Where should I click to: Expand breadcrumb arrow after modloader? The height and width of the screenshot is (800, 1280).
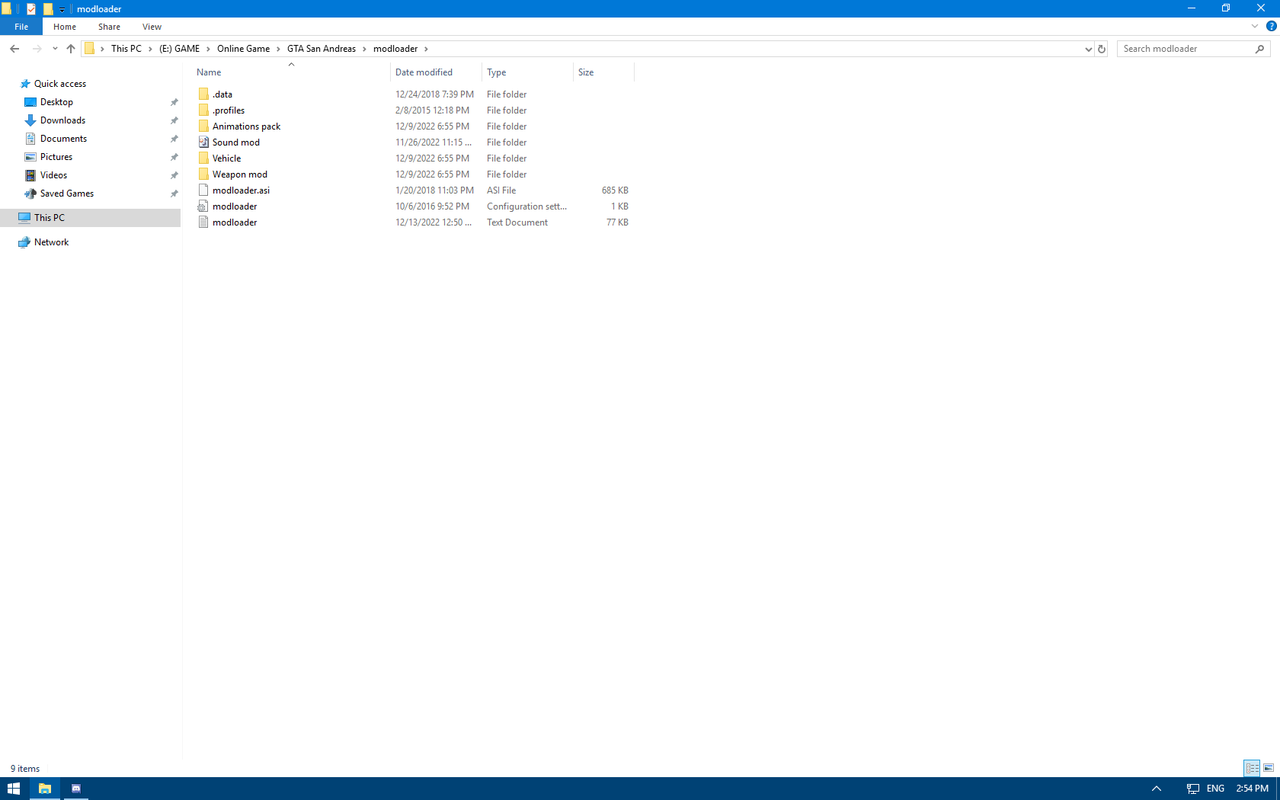pos(426,48)
